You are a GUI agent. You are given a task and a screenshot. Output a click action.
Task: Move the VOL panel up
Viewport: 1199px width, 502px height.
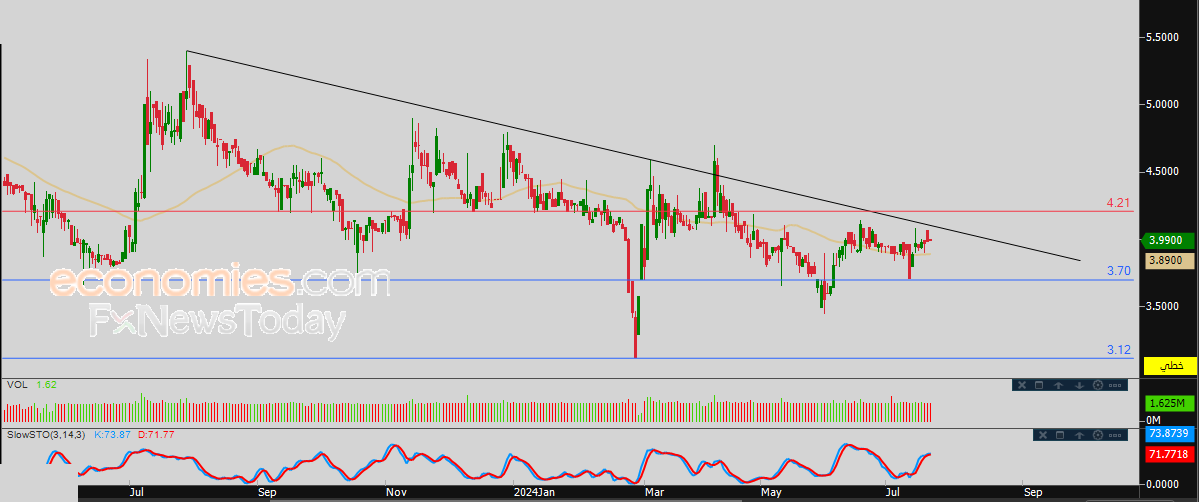point(1058,385)
